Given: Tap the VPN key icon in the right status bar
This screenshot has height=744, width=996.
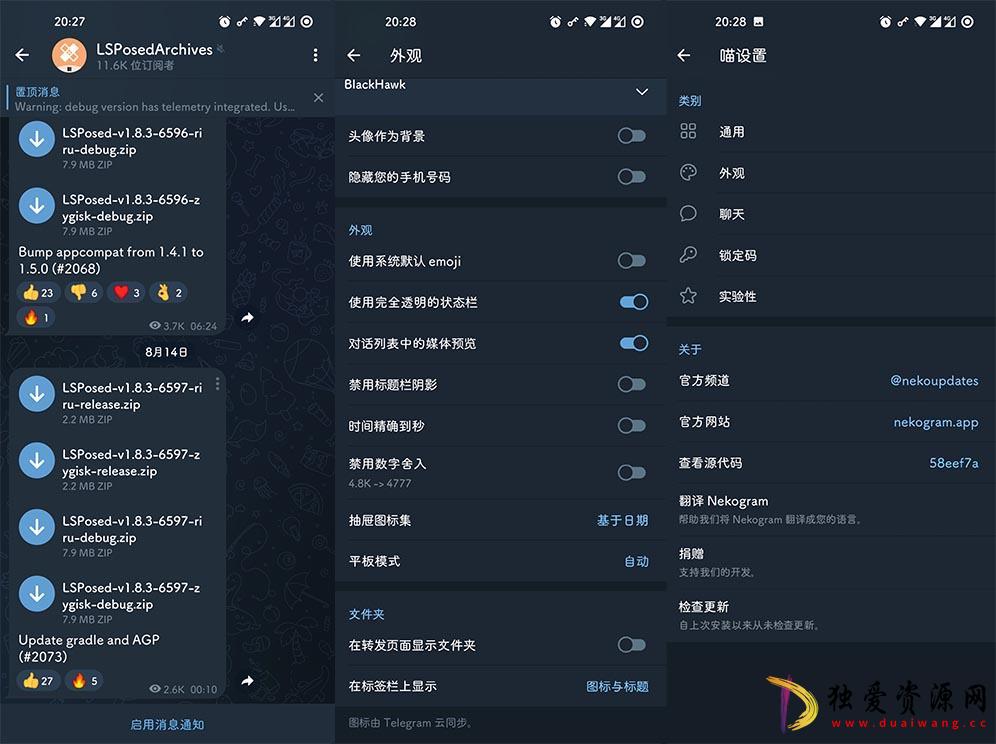Looking at the screenshot, I should 903,22.
